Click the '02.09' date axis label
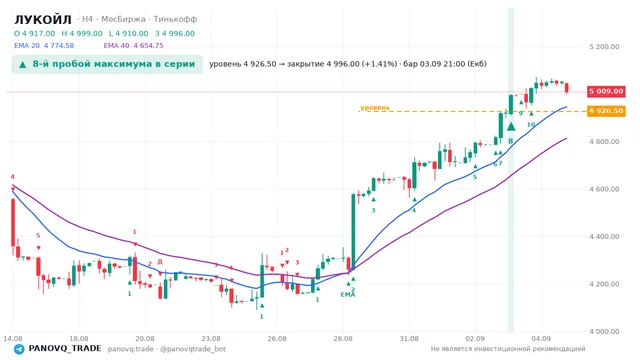Viewport: 640px width, 360px height. click(x=475, y=339)
